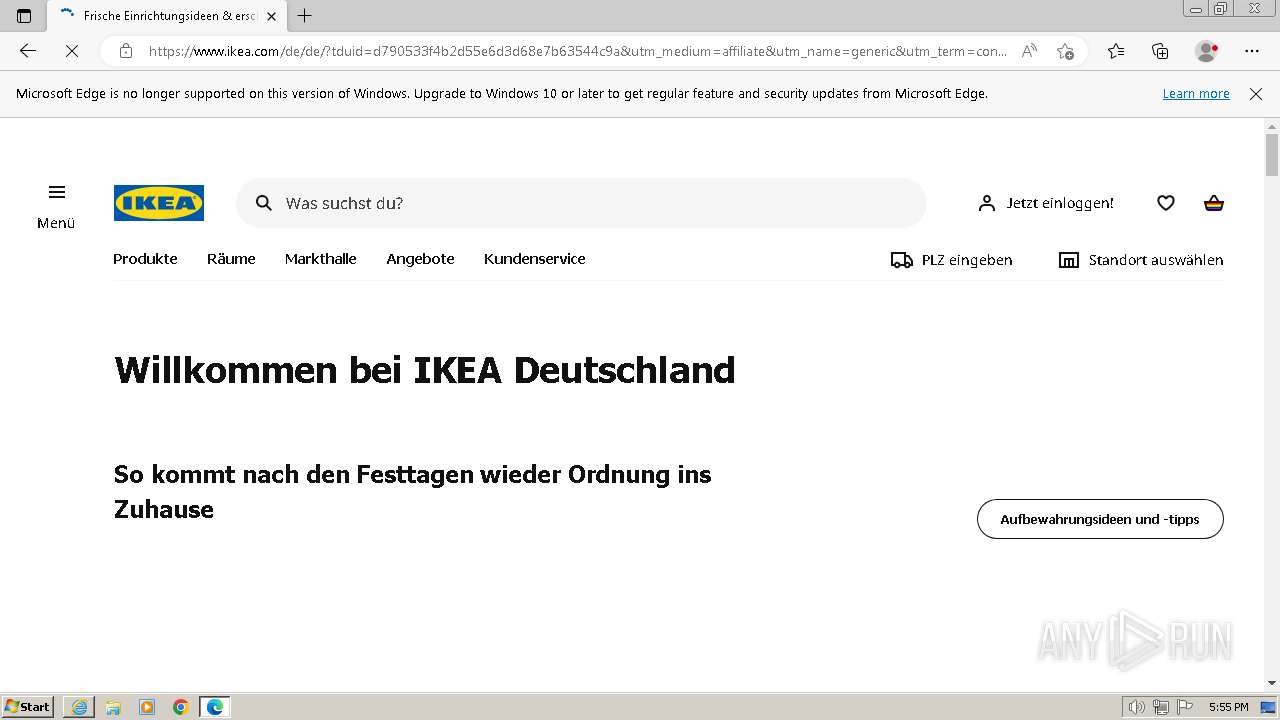Image resolution: width=1280 pixels, height=720 pixels.
Task: Open the Räume menu
Action: [231, 259]
